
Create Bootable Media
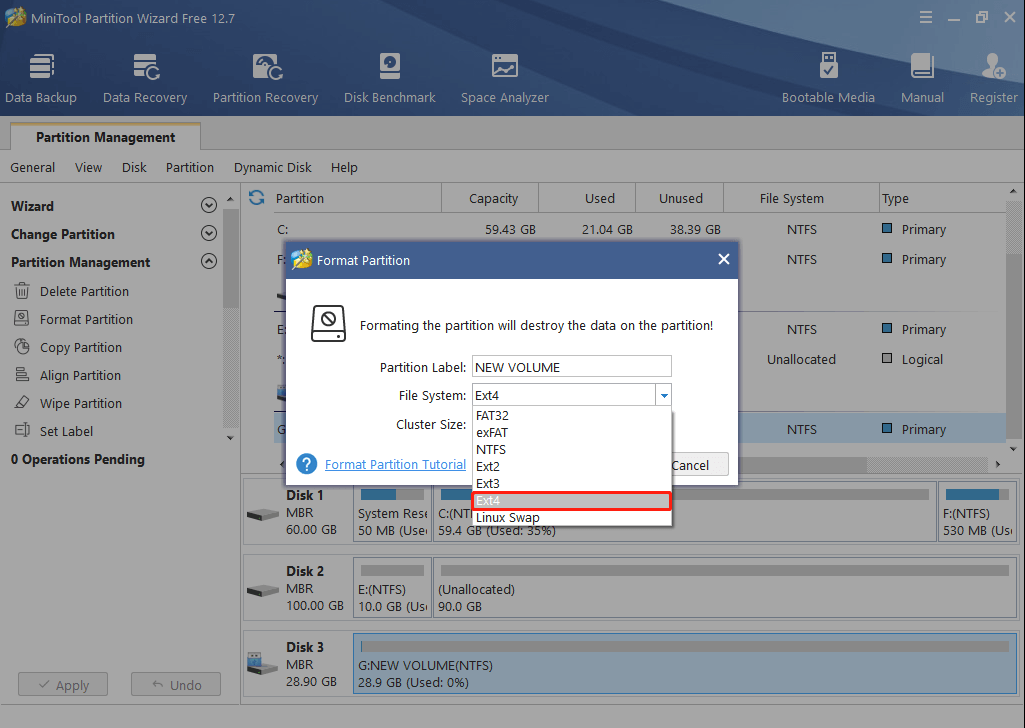tap(828, 78)
